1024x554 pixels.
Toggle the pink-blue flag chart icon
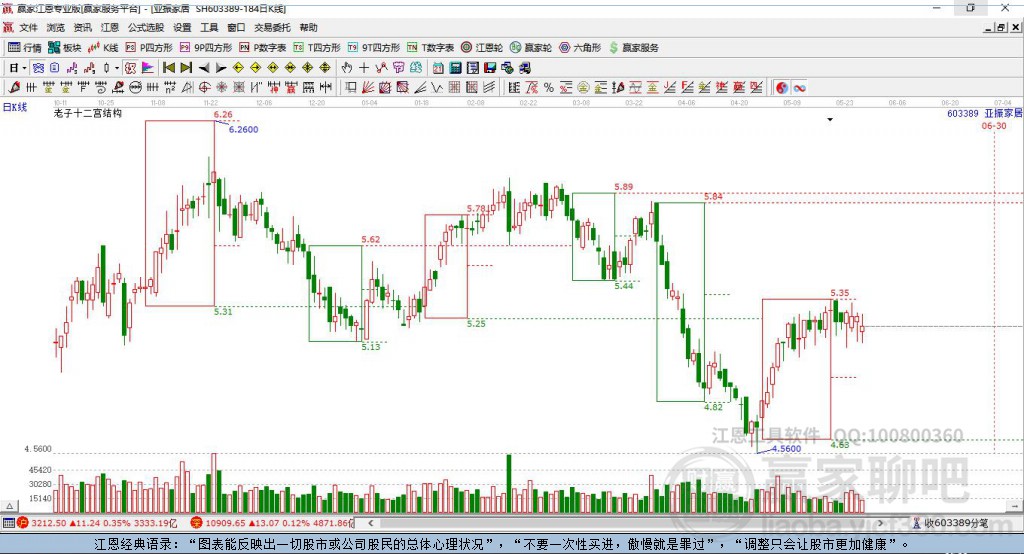[149, 68]
